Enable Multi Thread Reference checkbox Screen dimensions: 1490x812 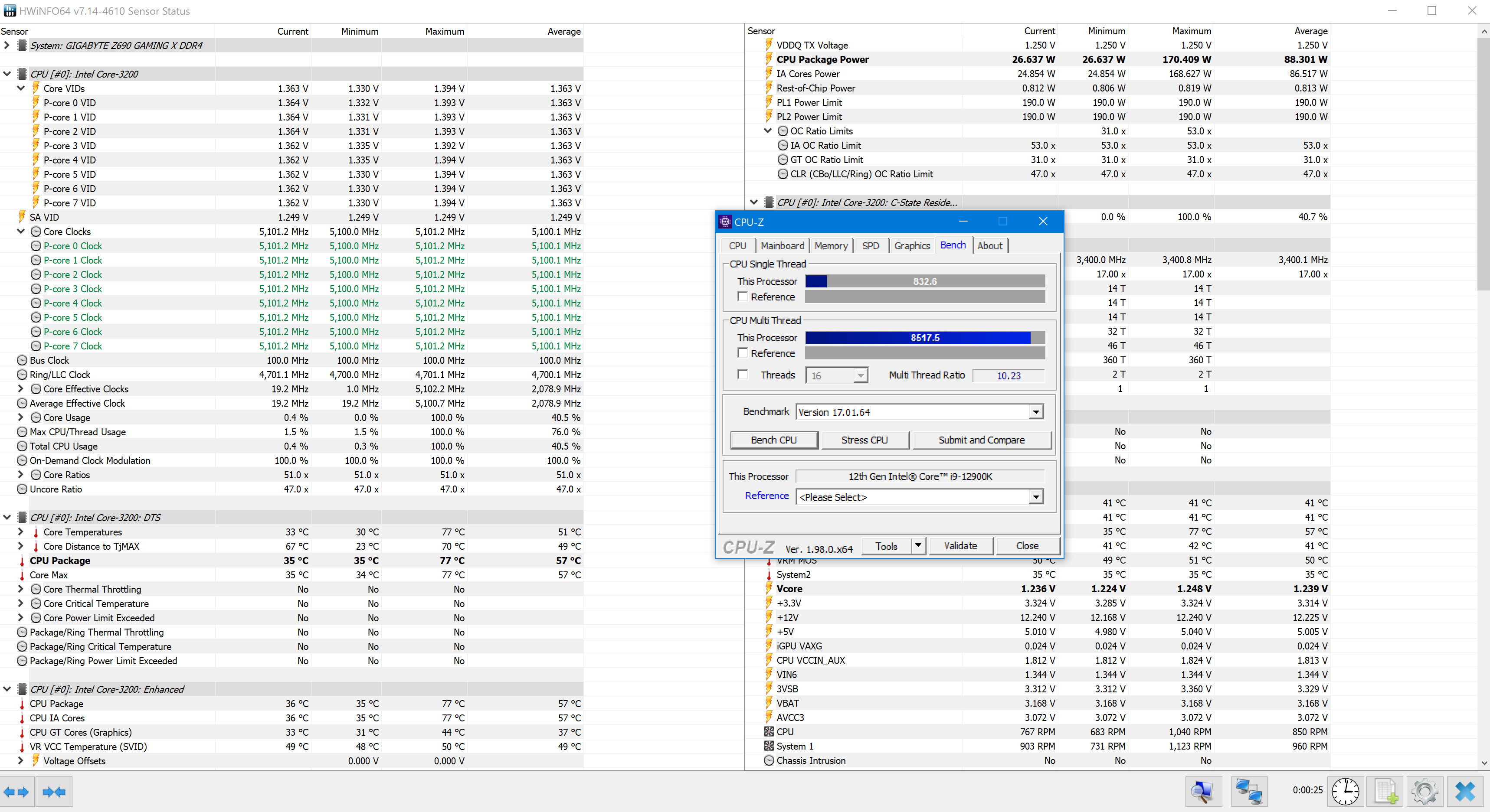(x=743, y=352)
